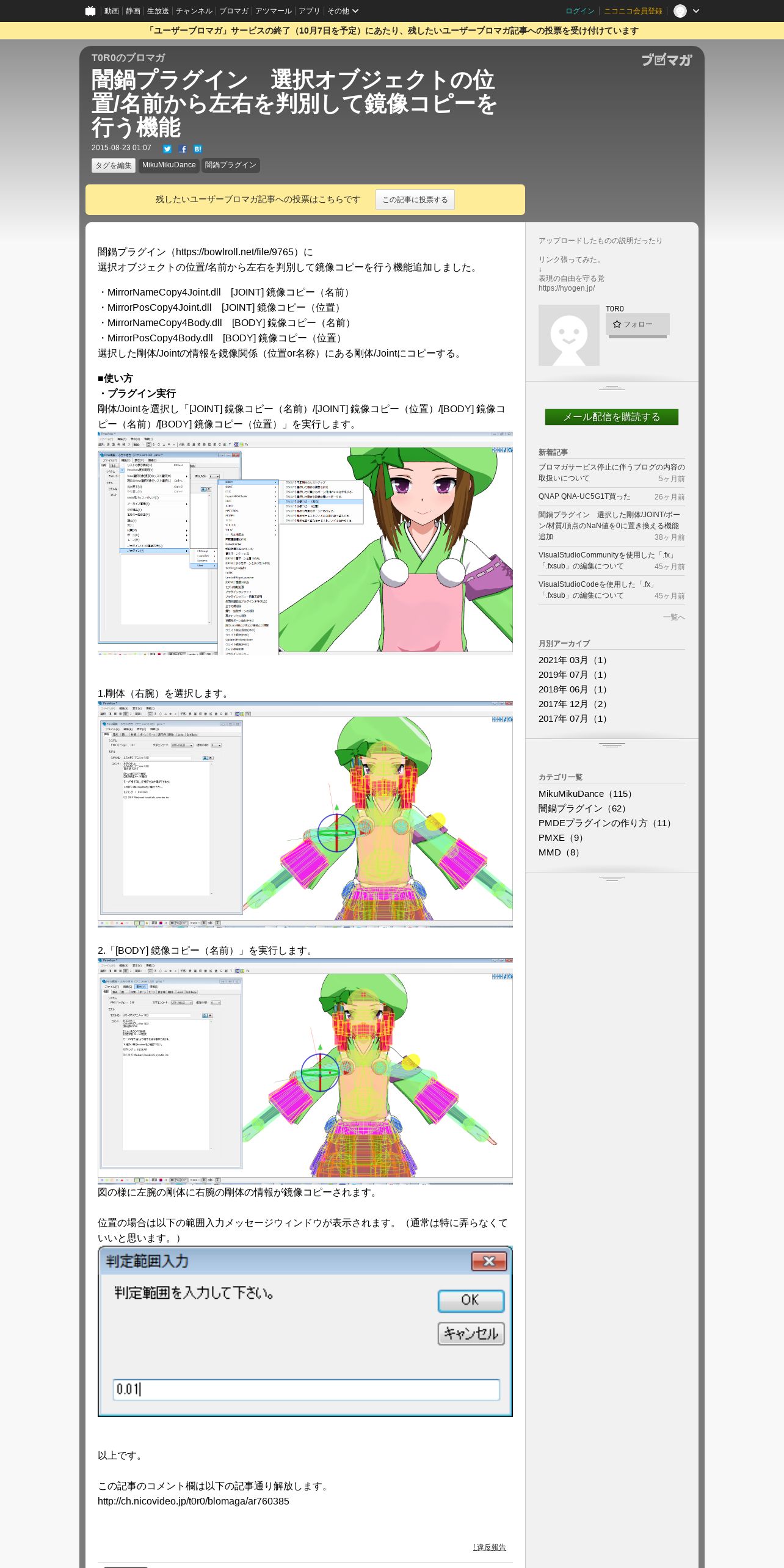Click the ログイン link

click(x=579, y=11)
